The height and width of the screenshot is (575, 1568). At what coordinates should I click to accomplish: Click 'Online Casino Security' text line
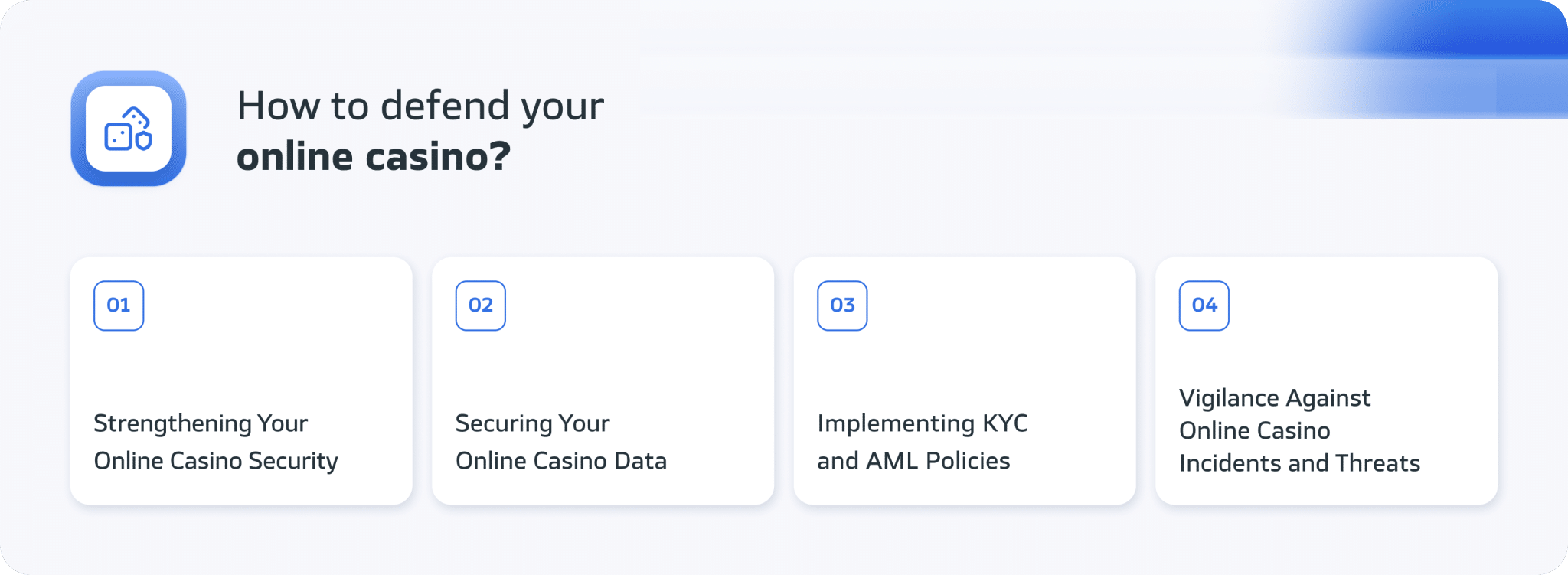coord(216,461)
